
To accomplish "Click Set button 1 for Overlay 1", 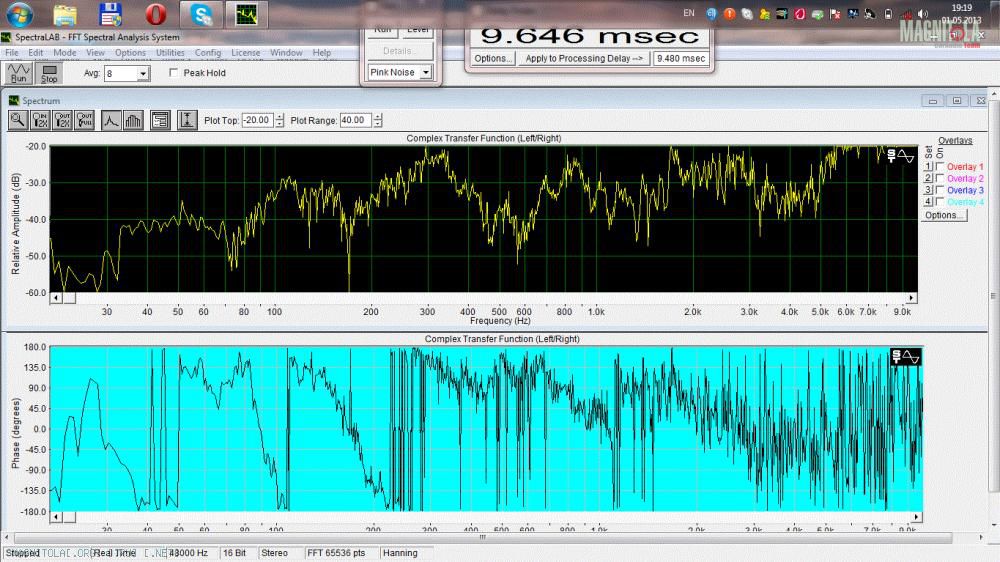I will (x=929, y=166).
